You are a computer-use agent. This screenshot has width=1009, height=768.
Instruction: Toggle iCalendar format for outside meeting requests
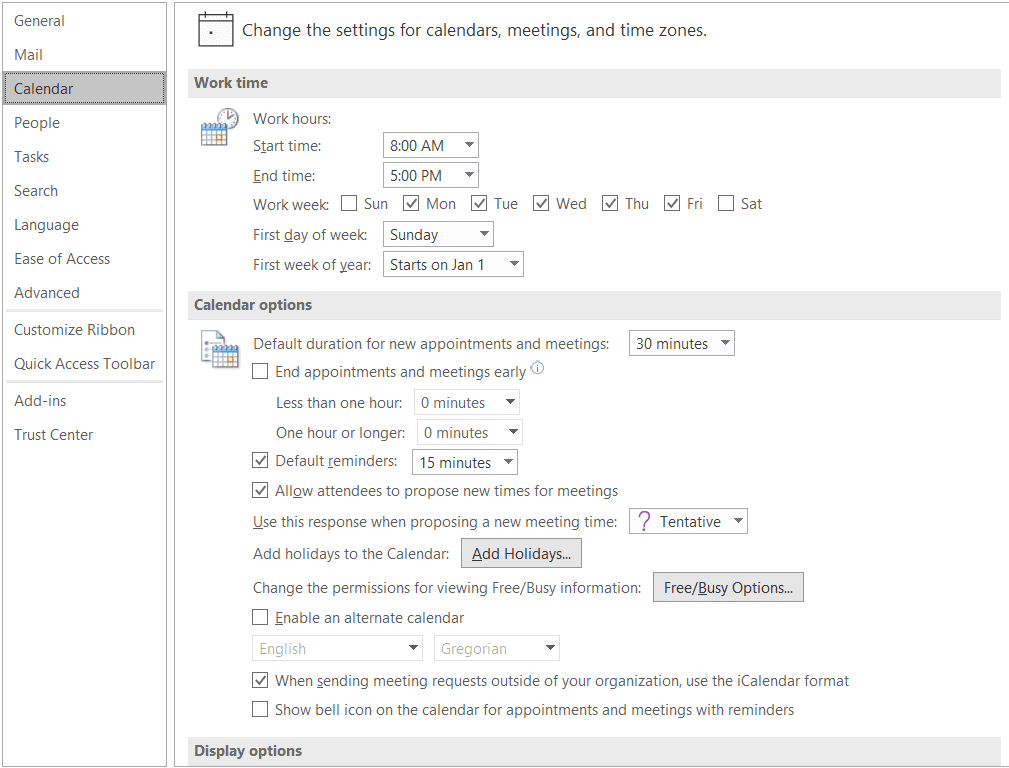260,680
